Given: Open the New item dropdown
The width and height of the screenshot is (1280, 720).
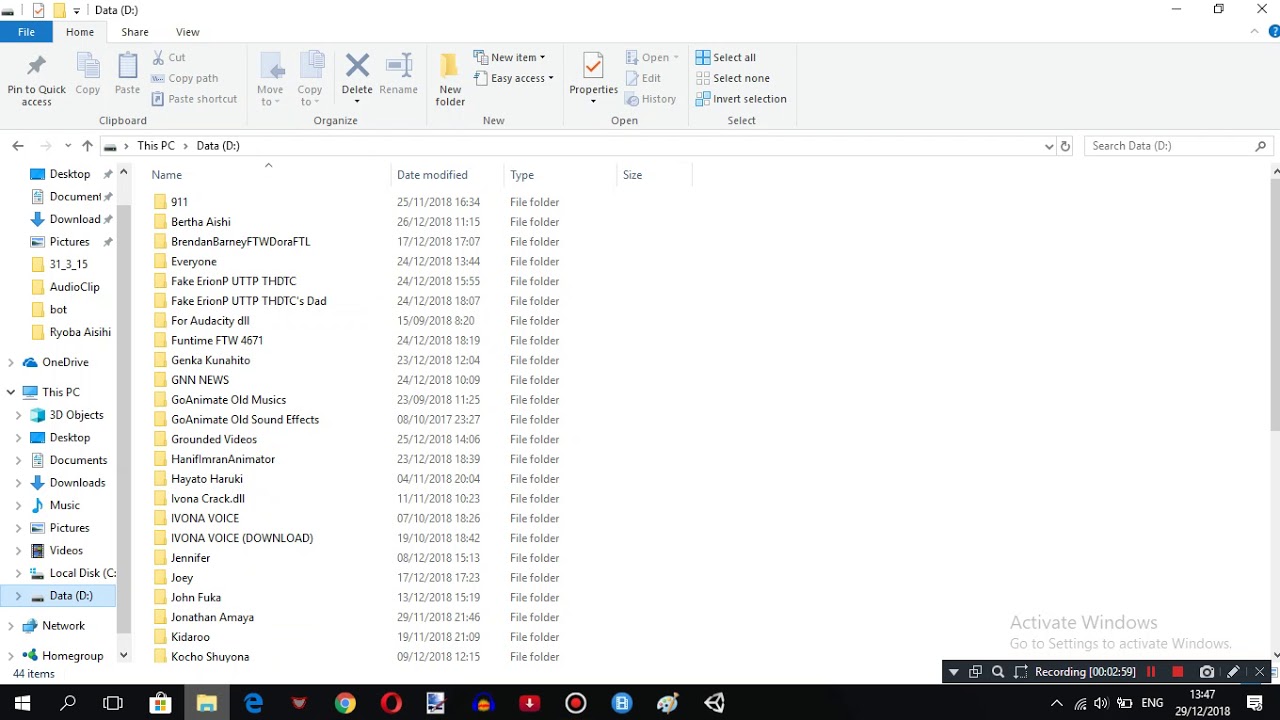Looking at the screenshot, I should (510, 57).
